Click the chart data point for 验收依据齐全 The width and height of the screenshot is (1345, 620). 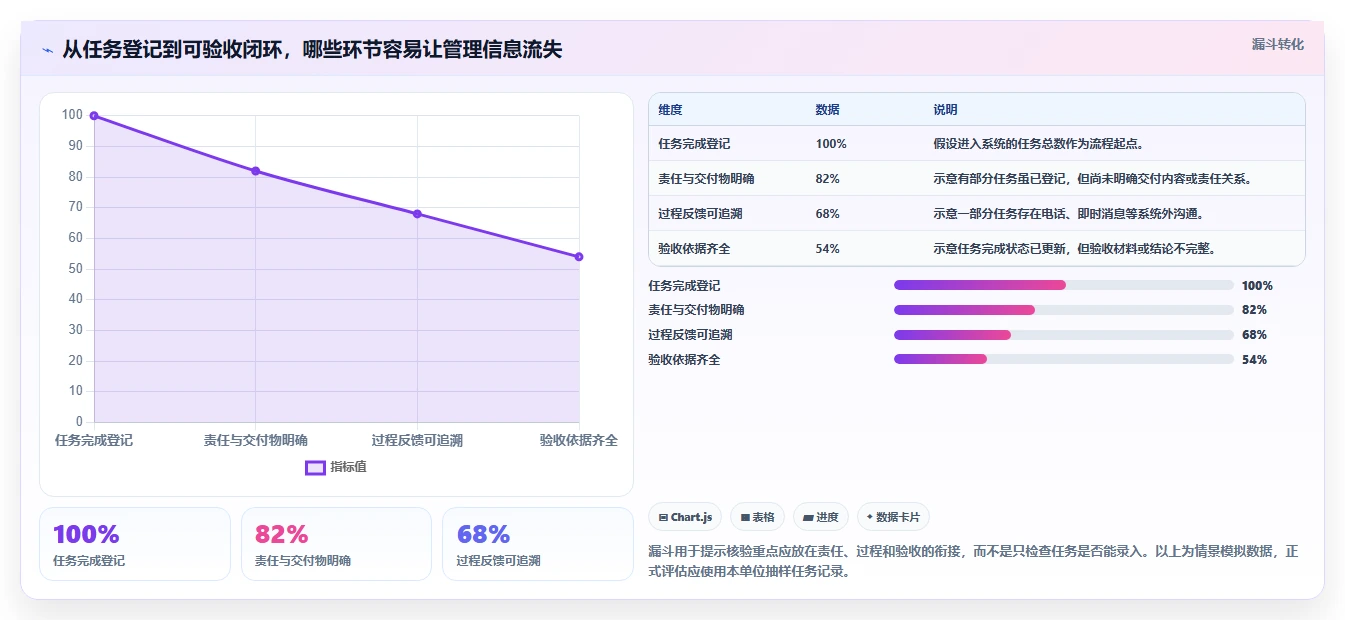click(x=579, y=257)
